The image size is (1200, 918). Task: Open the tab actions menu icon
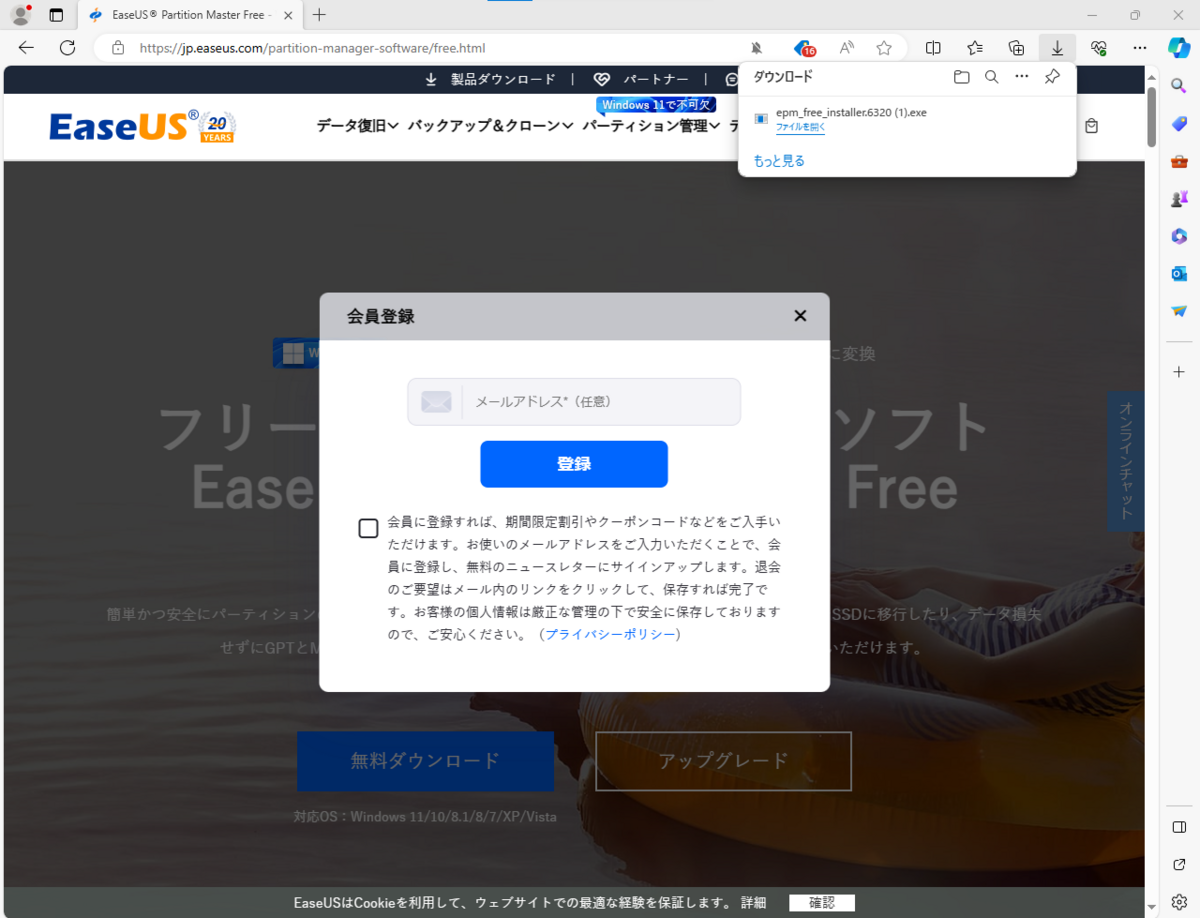tap(56, 15)
